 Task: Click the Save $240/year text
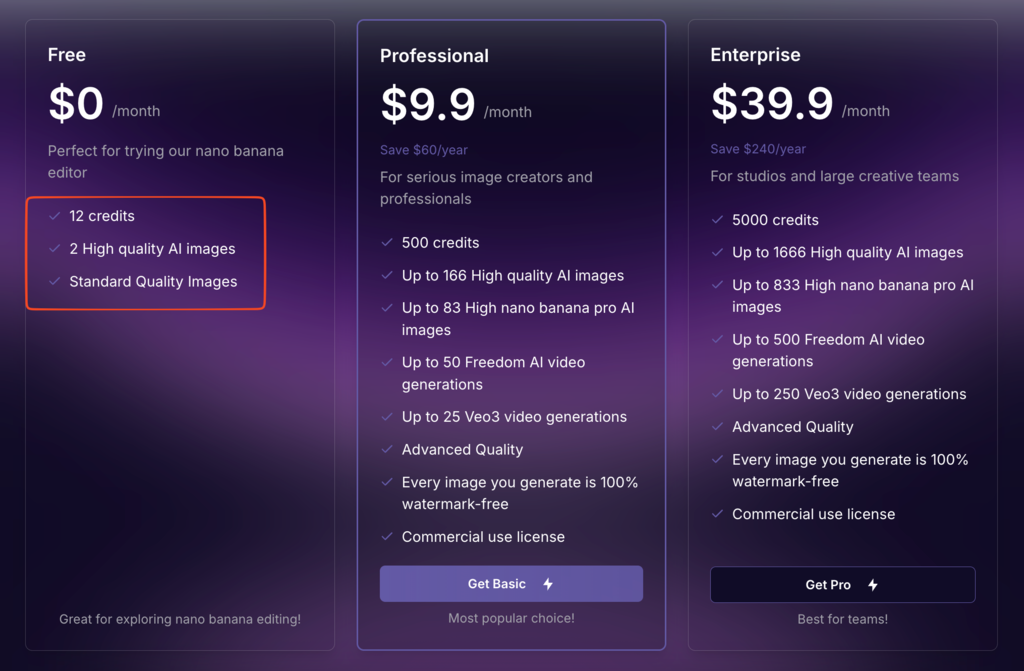[x=758, y=149]
